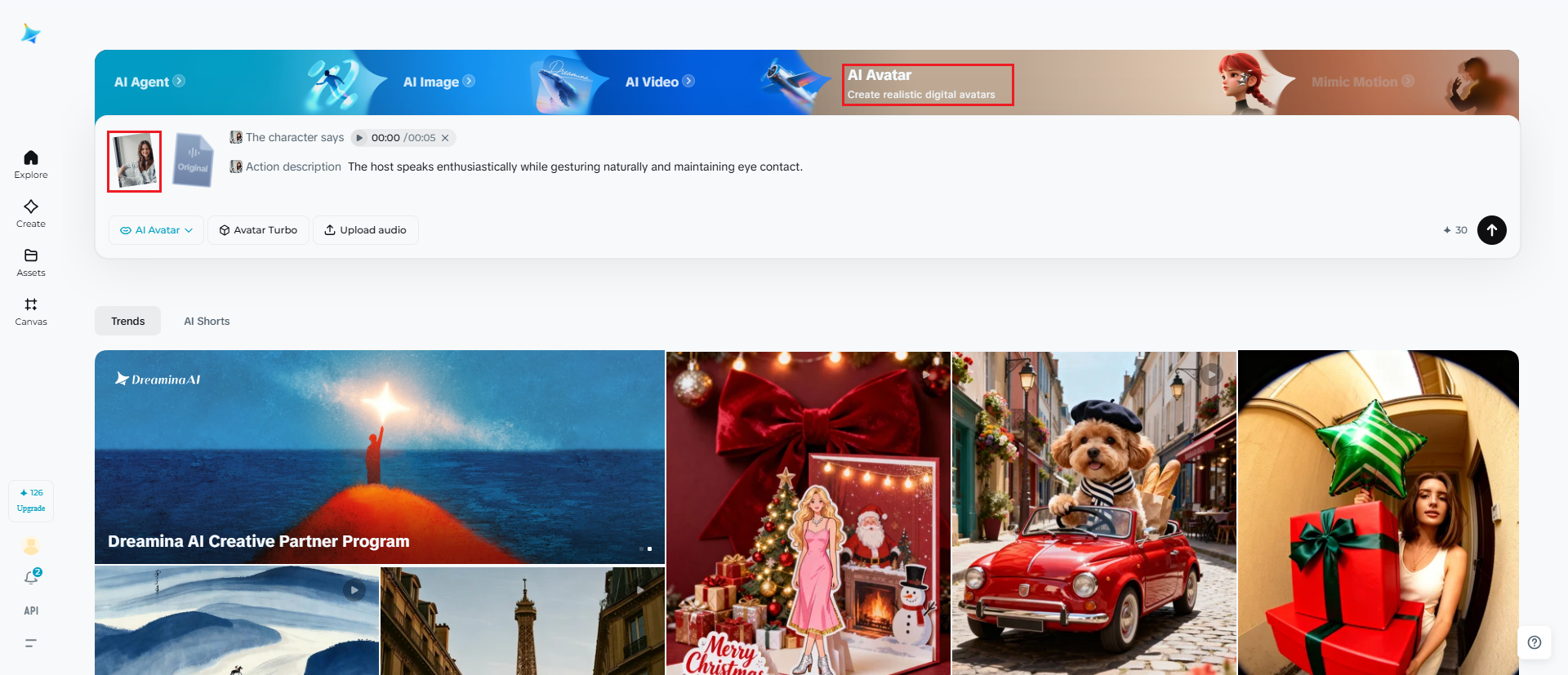Image resolution: width=1568 pixels, height=675 pixels.
Task: Open the Explore home section
Action: pyautogui.click(x=31, y=164)
